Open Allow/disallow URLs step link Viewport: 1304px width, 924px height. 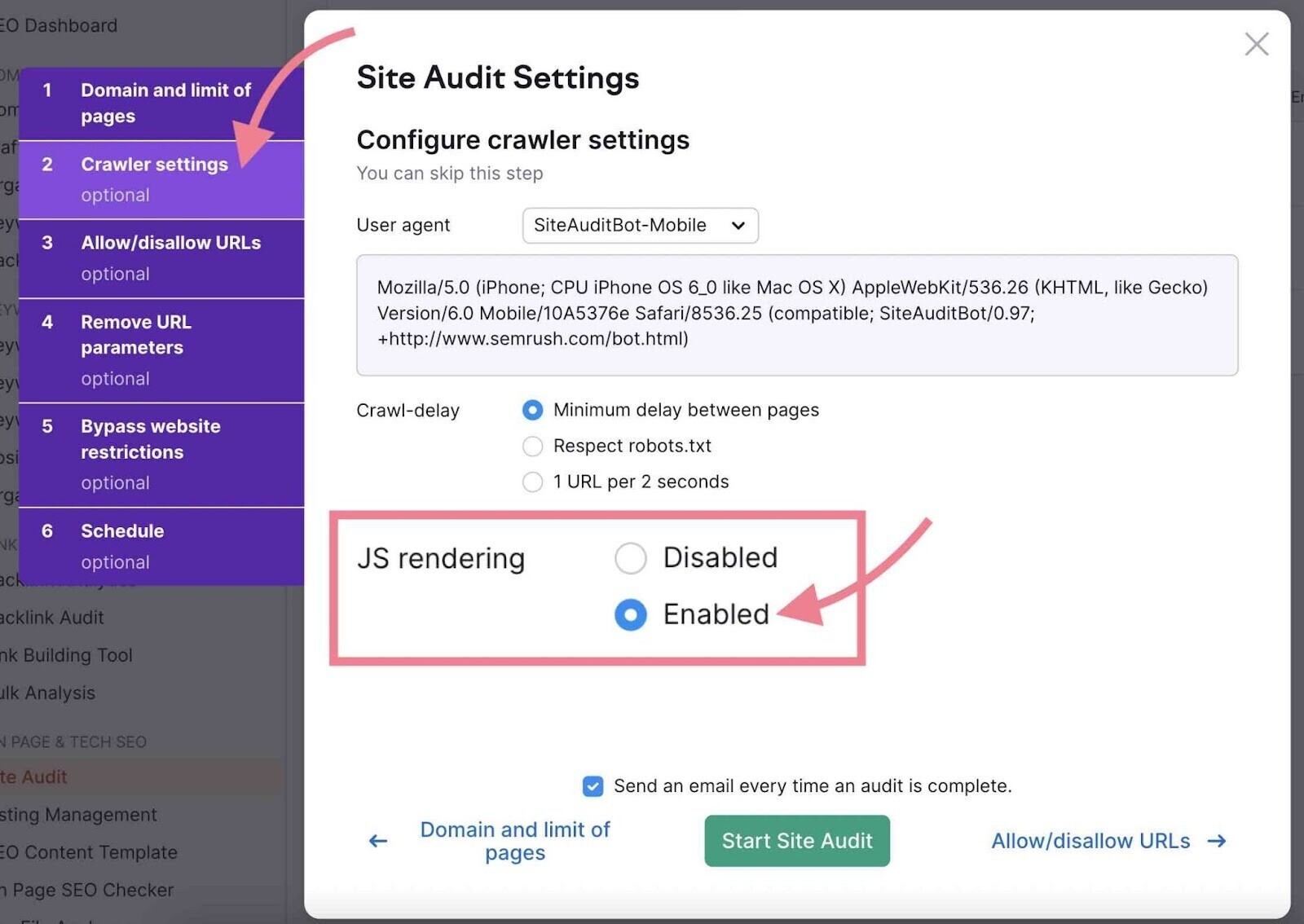click(x=1090, y=841)
